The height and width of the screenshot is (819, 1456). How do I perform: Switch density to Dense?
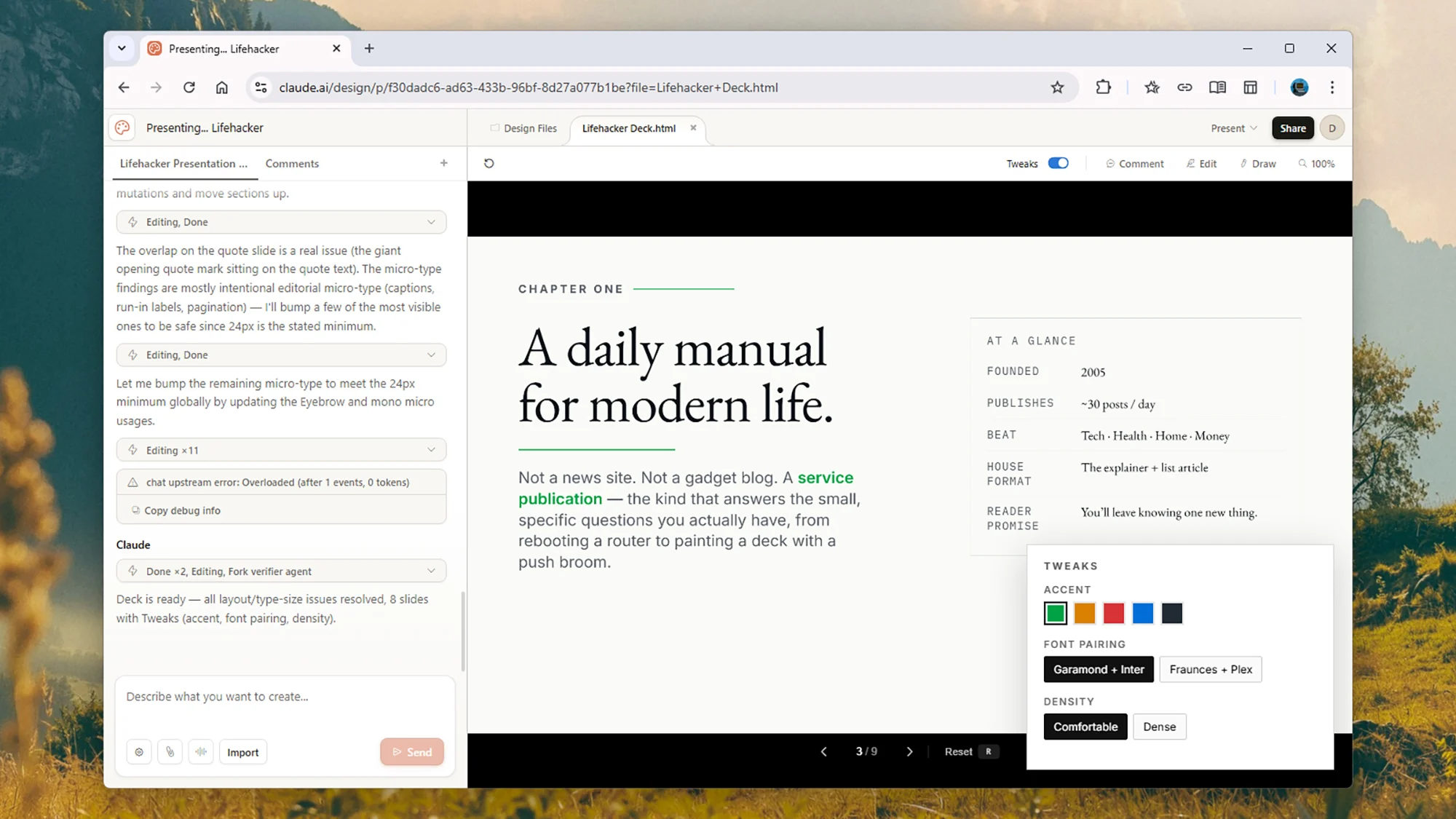(x=1159, y=727)
